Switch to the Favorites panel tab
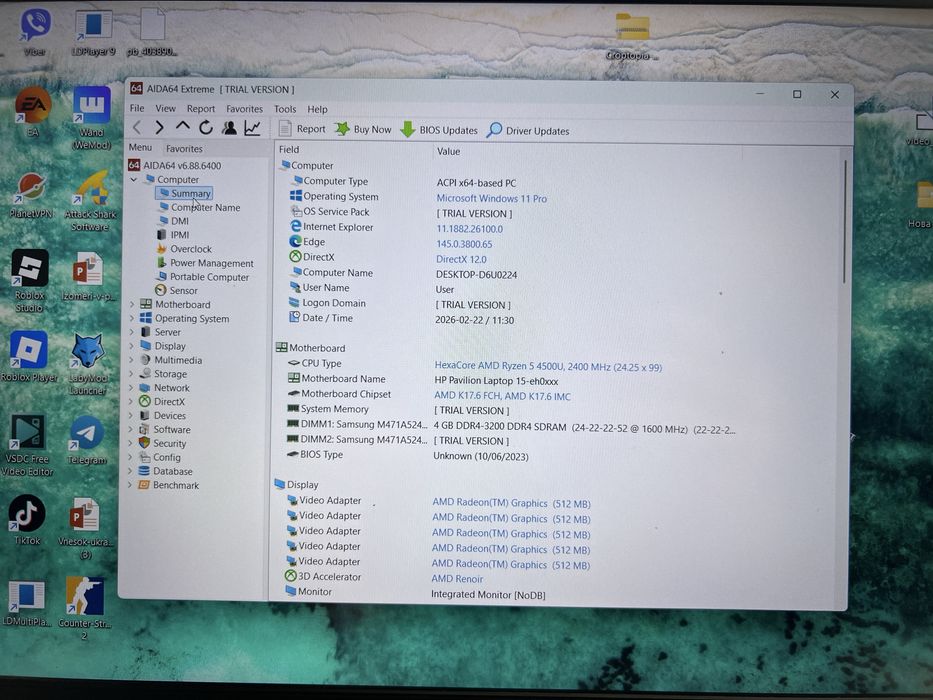The image size is (933, 700). point(184,148)
